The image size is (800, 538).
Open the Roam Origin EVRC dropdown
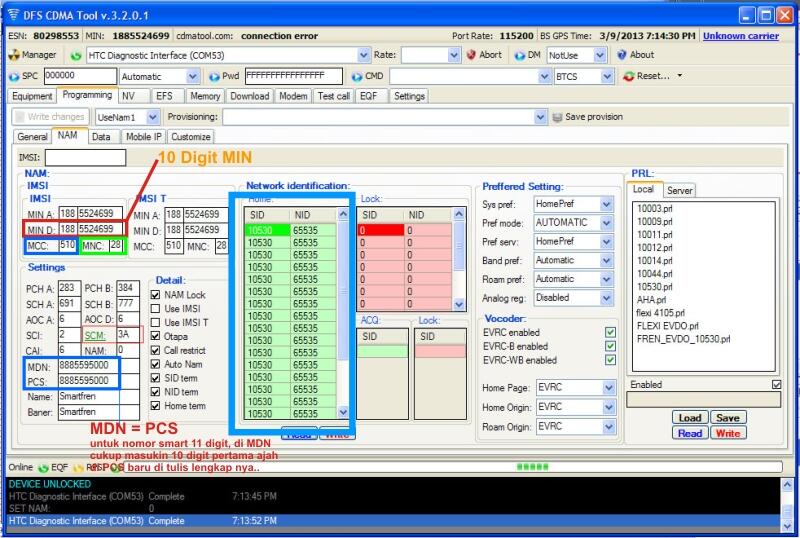(609, 427)
